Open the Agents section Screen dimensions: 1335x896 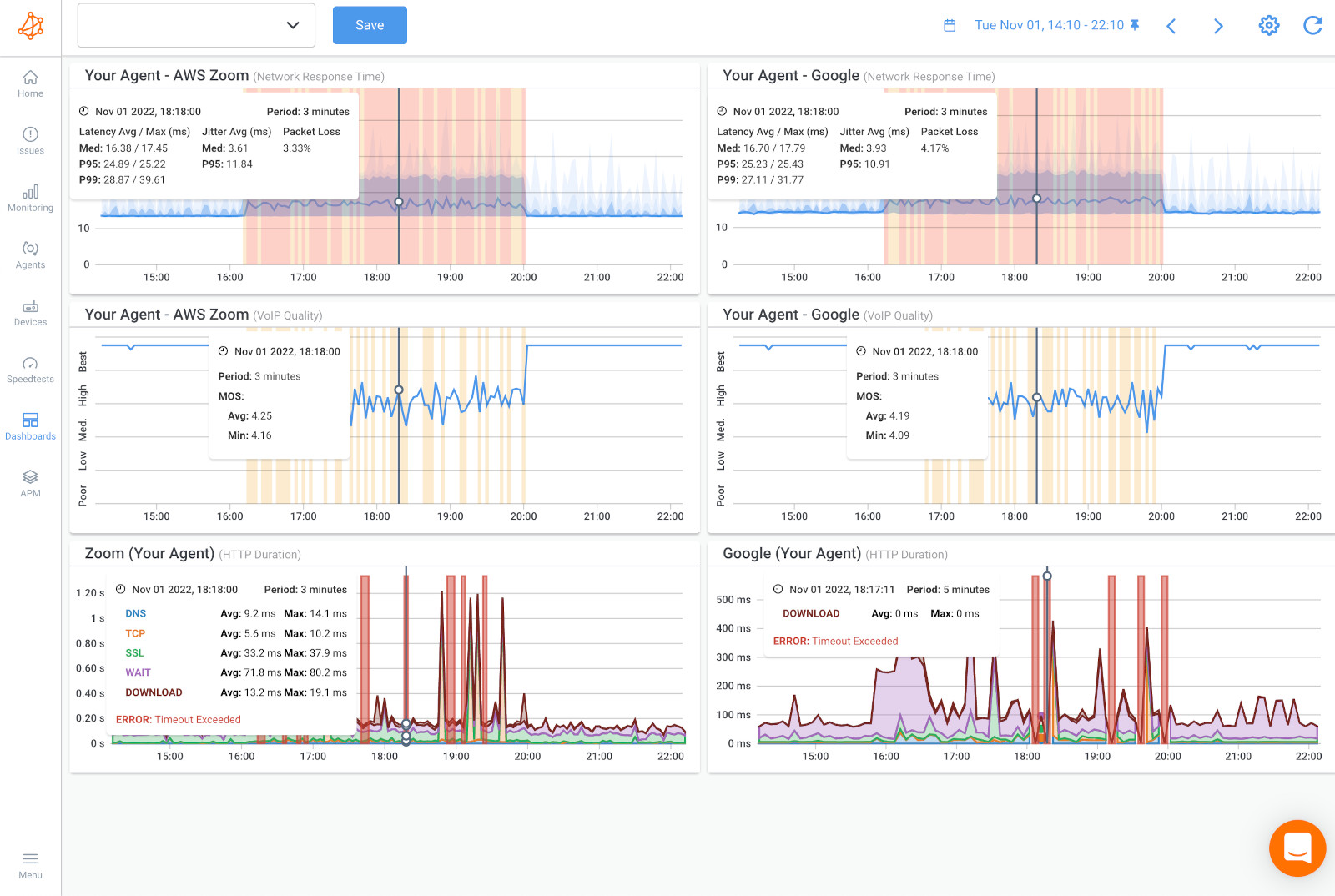[30, 254]
